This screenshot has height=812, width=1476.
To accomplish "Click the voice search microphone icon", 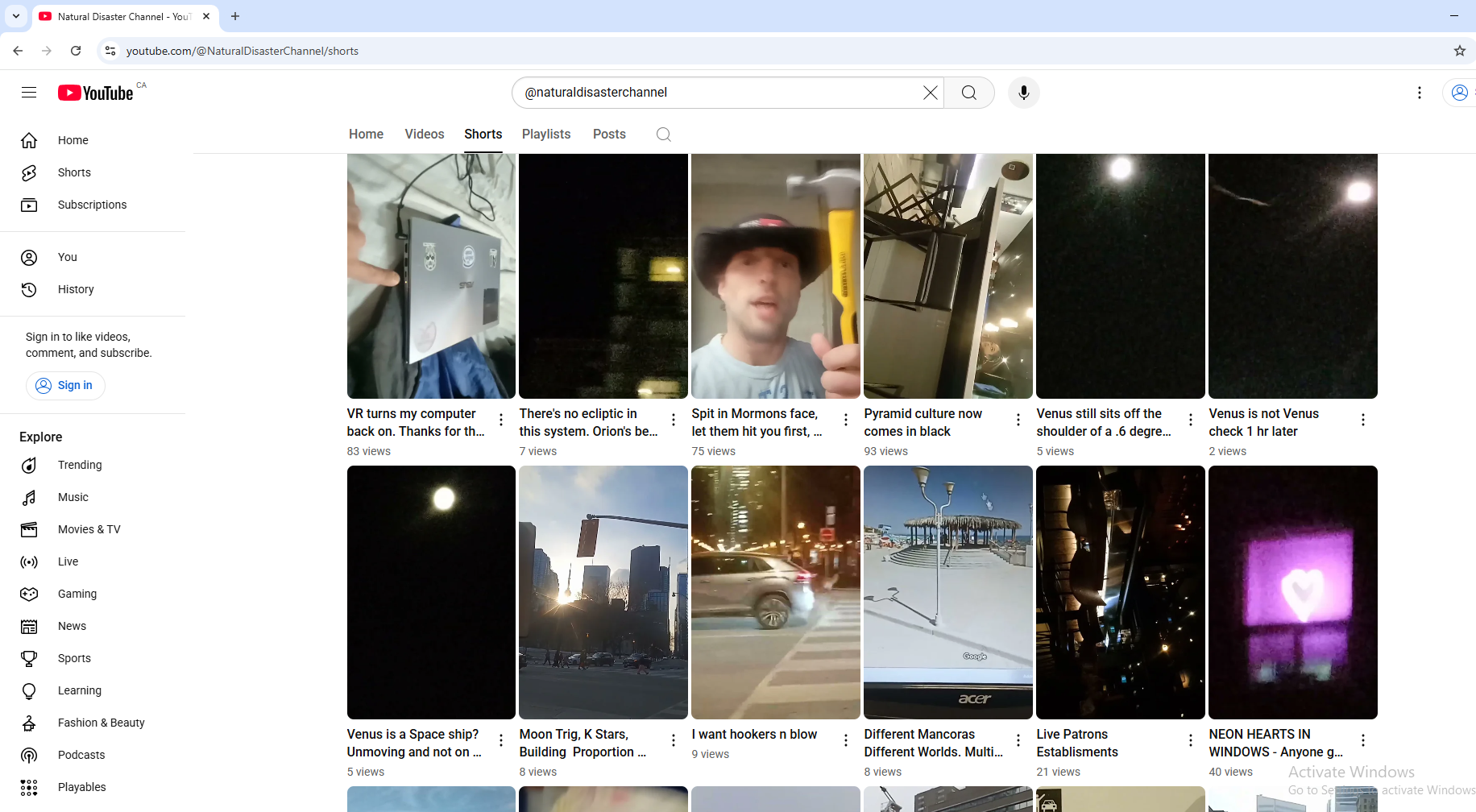I will [x=1023, y=93].
